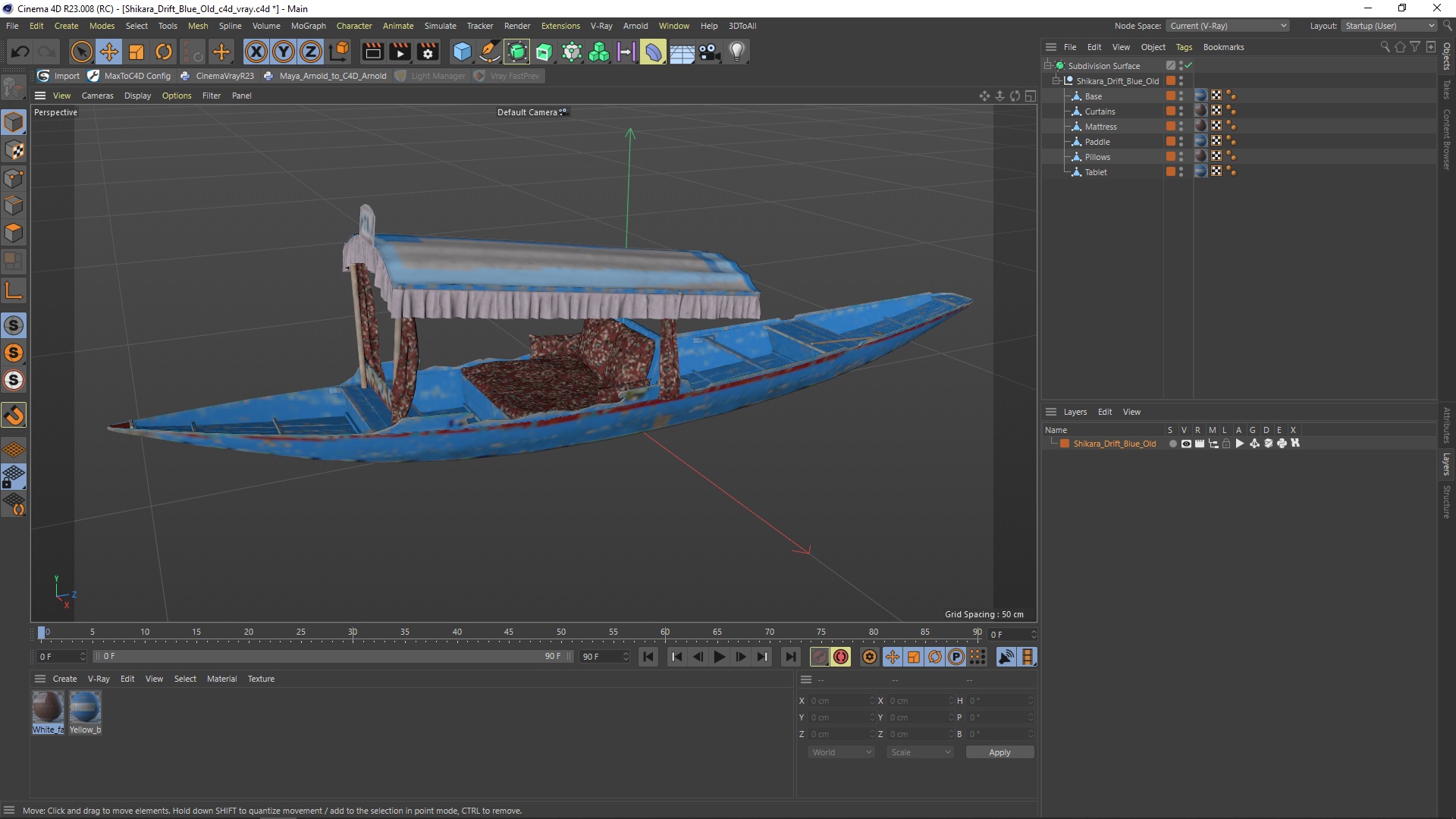1456x819 pixels.
Task: Select the Scale tool icon
Action: coord(136,51)
